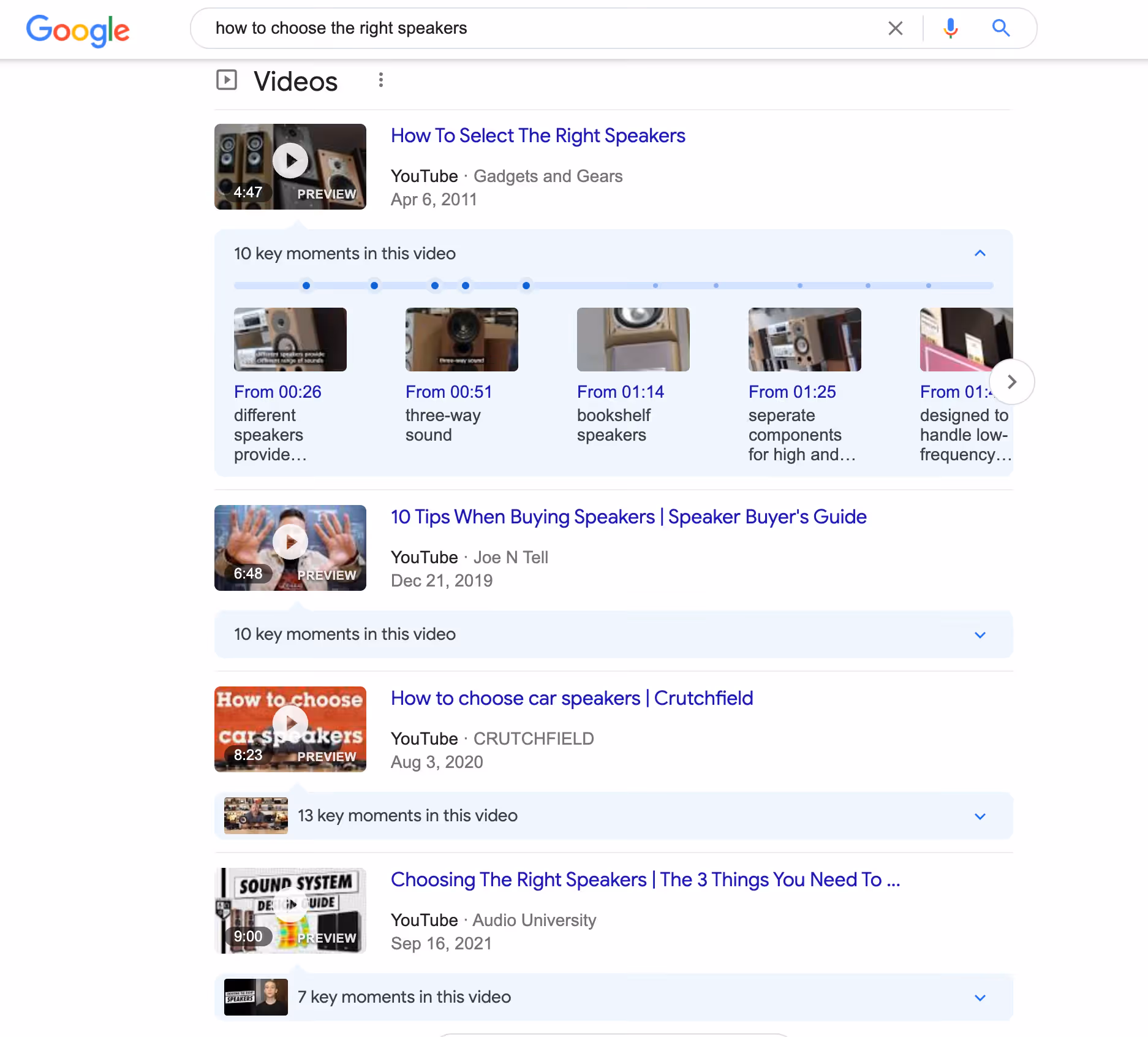1148x1037 pixels.
Task: Click the Videos section play-box icon
Action: click(227, 80)
